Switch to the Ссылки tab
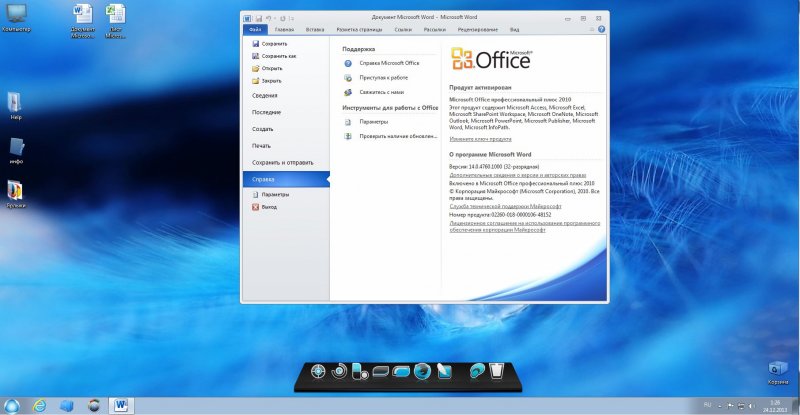The width and height of the screenshot is (800, 415). tap(403, 30)
